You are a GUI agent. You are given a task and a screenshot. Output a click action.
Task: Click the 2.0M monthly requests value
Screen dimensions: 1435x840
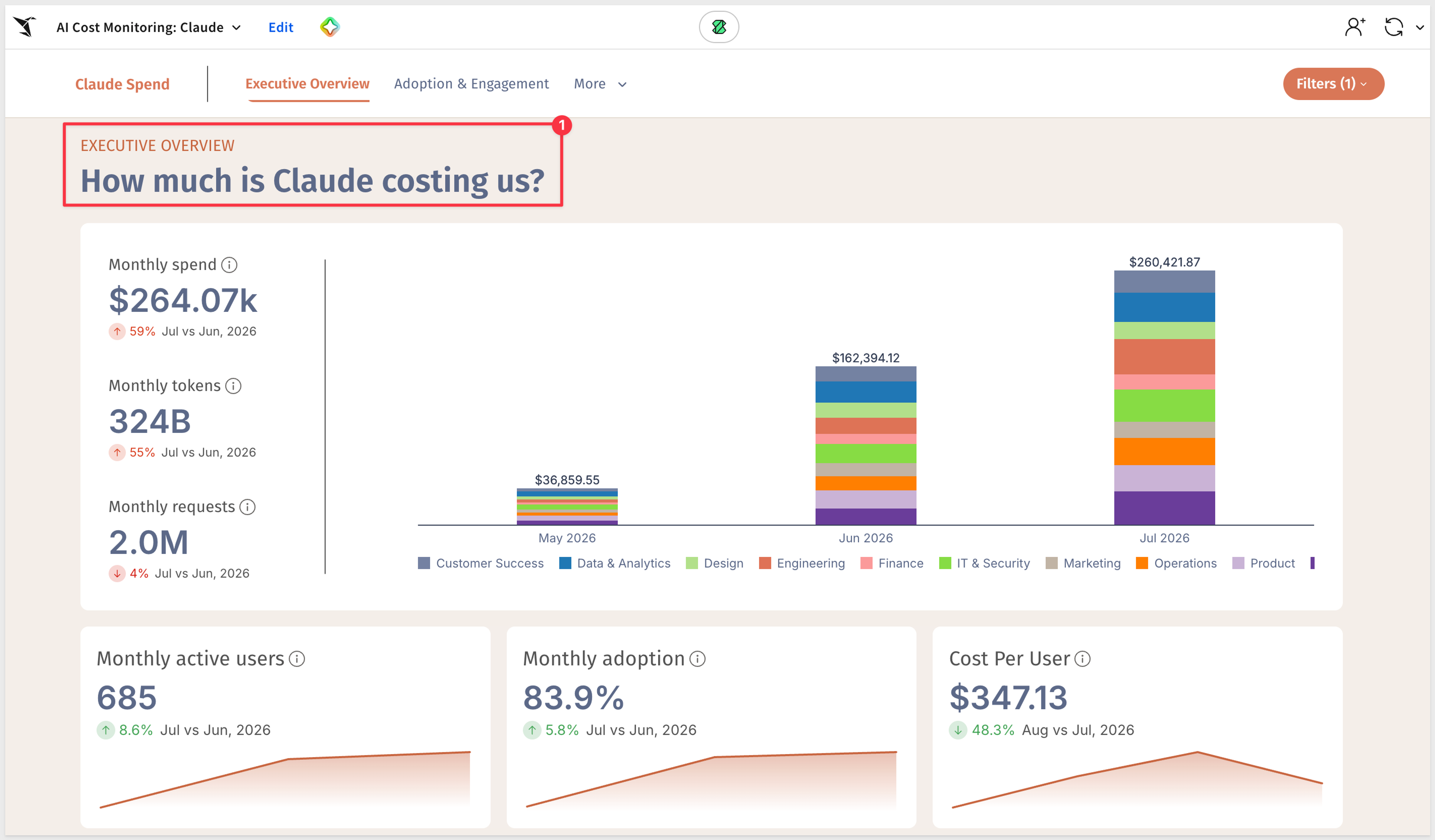(x=149, y=542)
